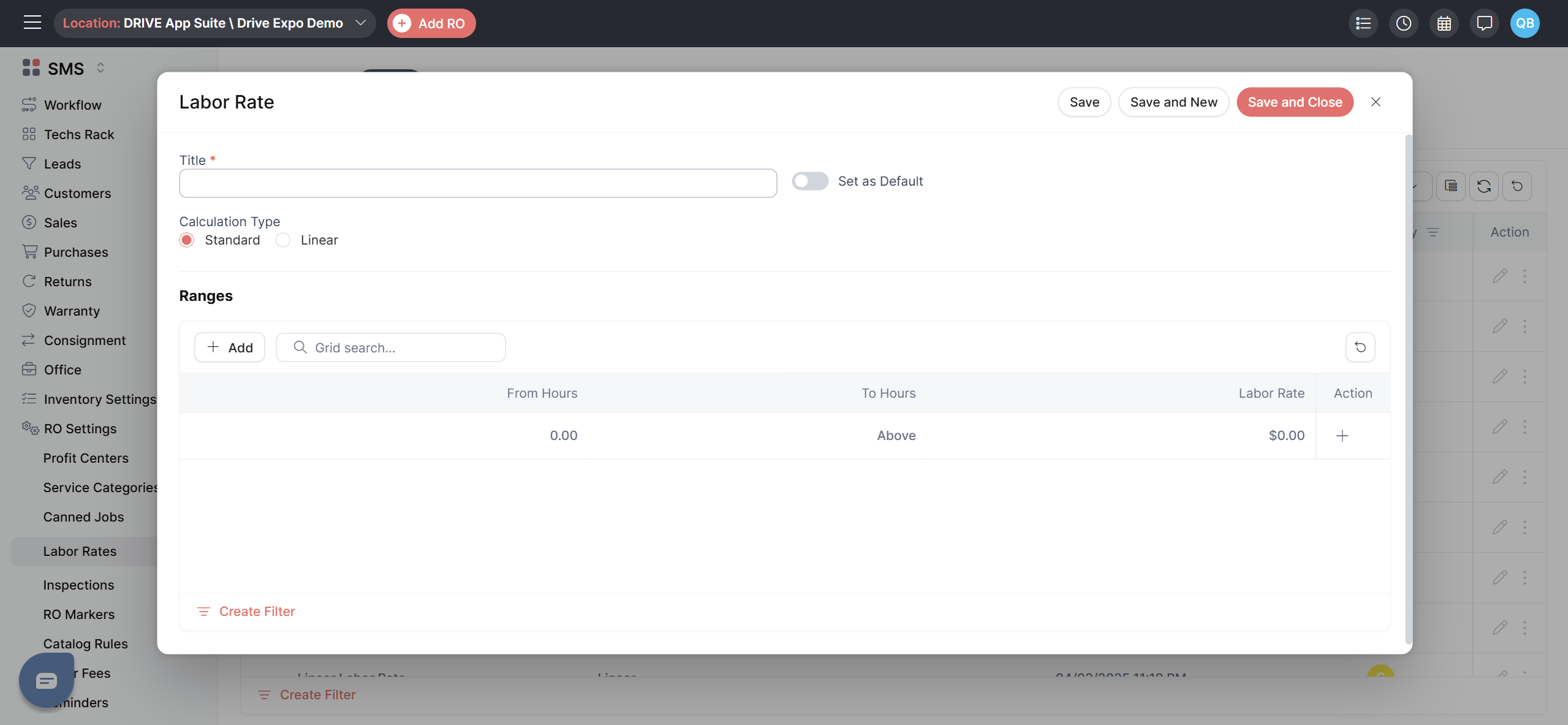Image resolution: width=1568 pixels, height=725 pixels.
Task: Click the QB user avatar
Action: (1524, 23)
